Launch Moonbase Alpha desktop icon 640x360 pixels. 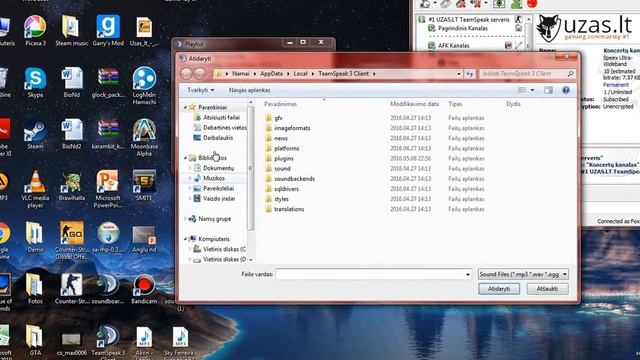[x=144, y=138]
